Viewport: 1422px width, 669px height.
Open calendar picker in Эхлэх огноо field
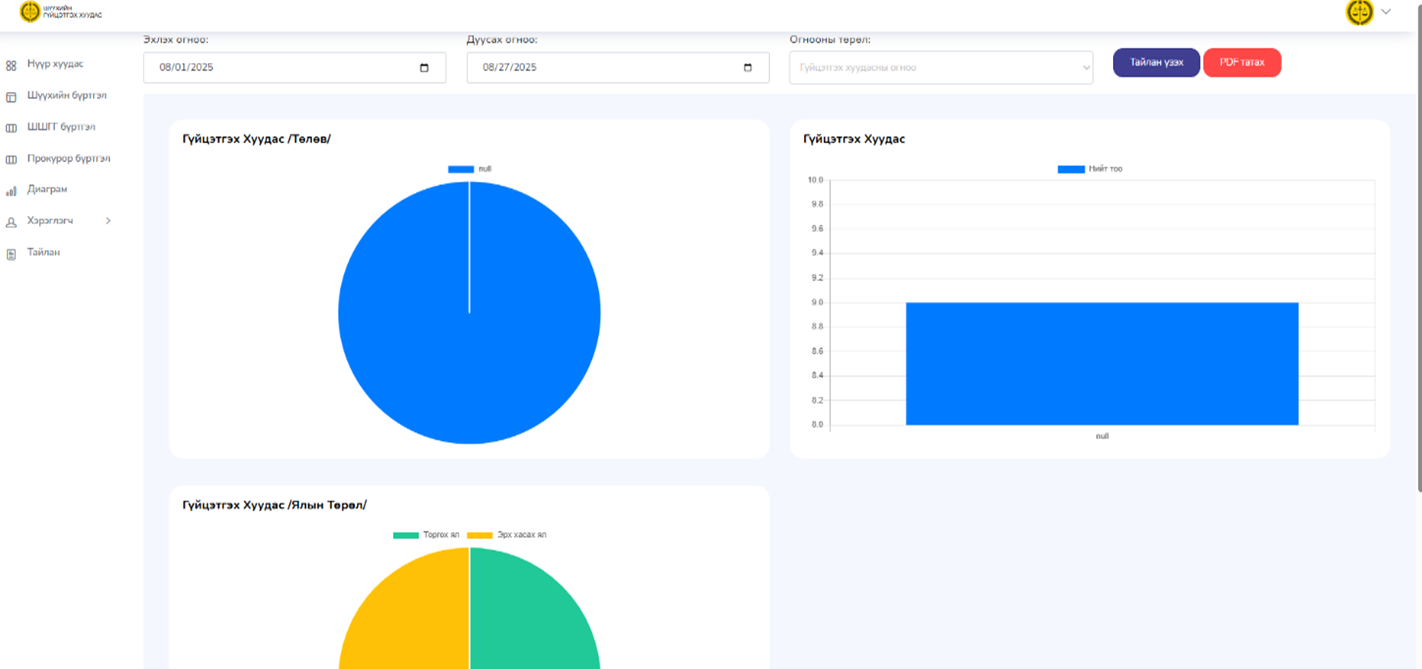424,68
